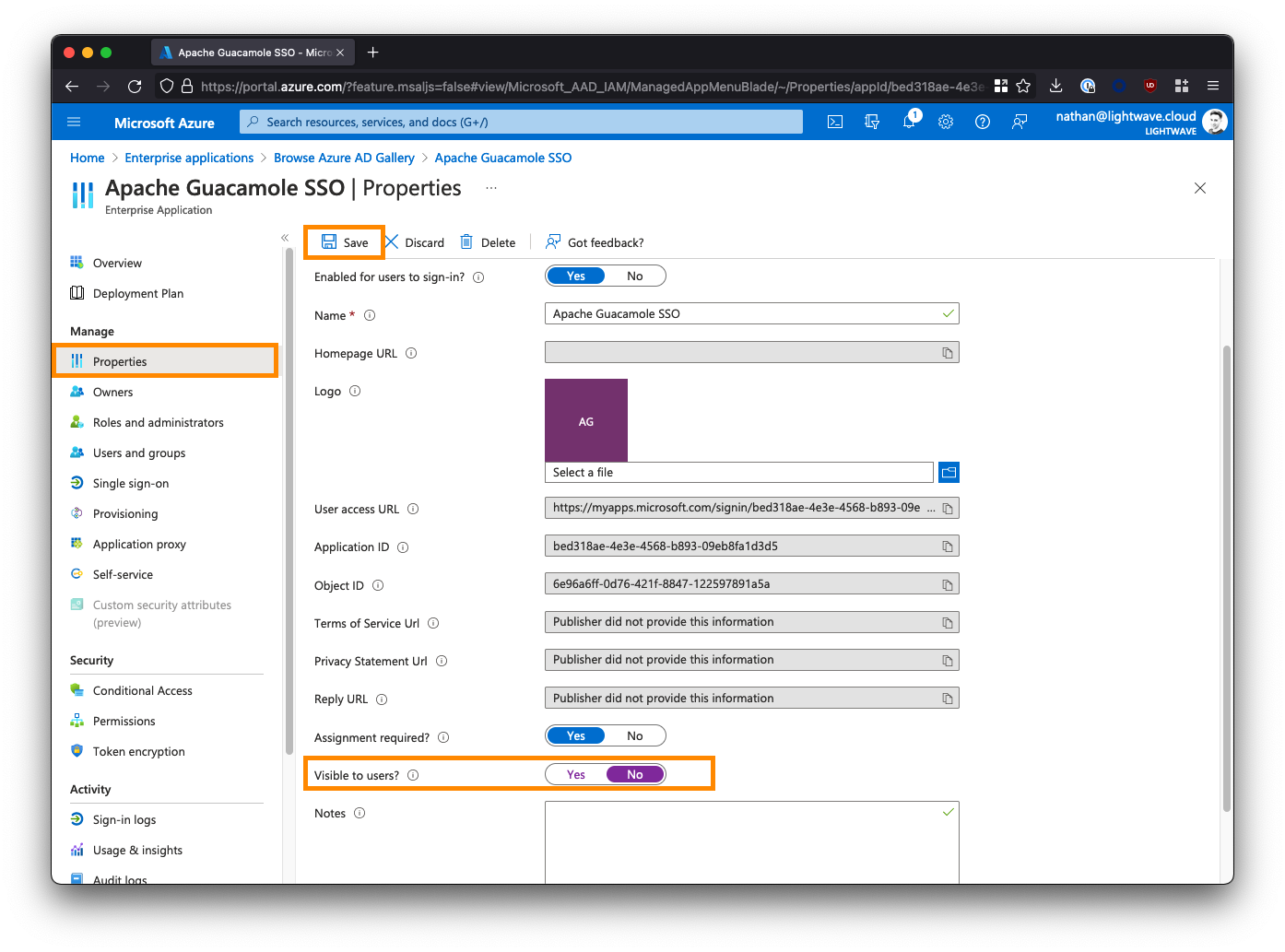Set Enabled for users to sign-in to No
Image resolution: width=1285 pixels, height=952 pixels.
[635, 276]
